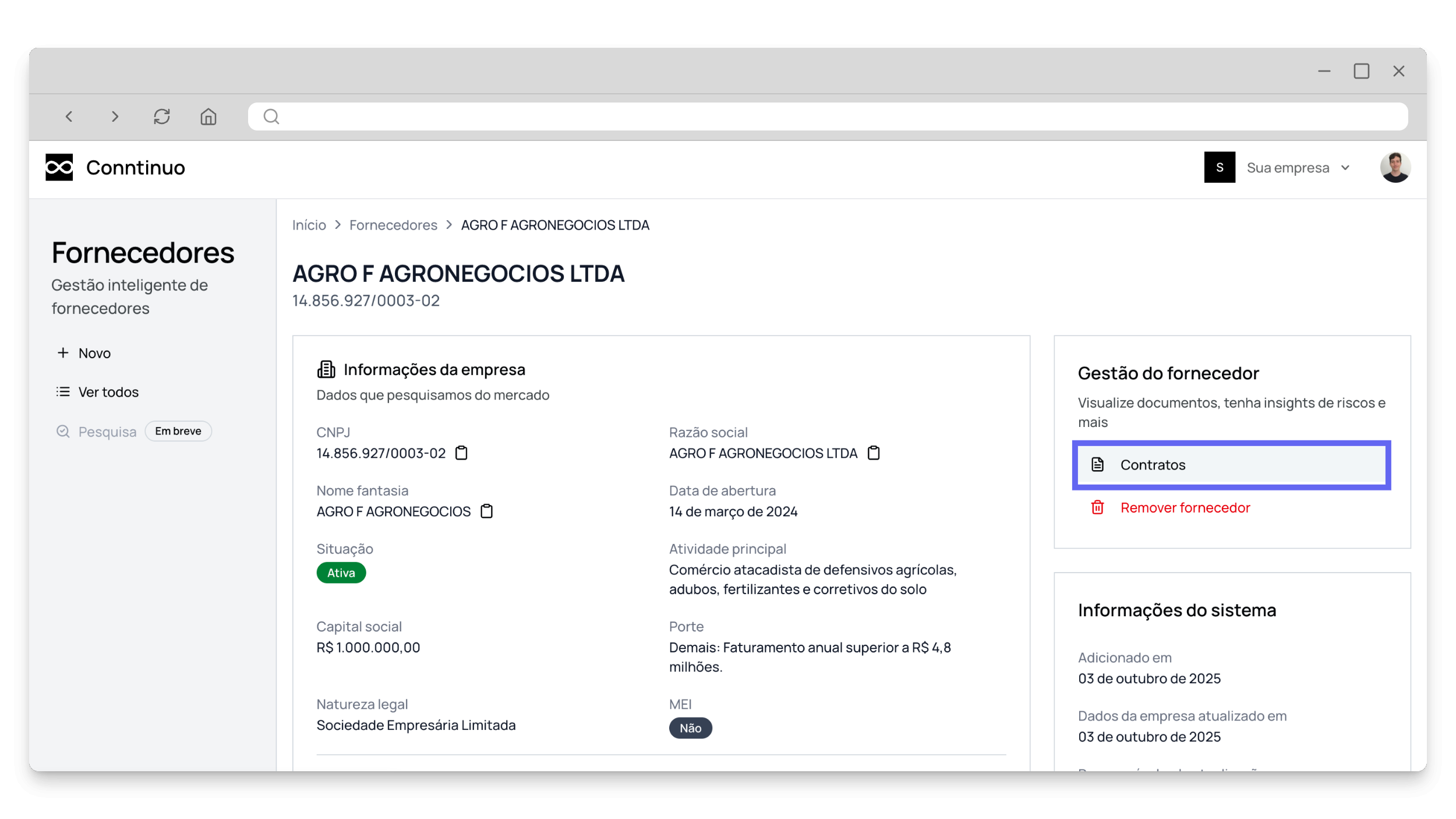Image resolution: width=1456 pixels, height=819 pixels.
Task: Click the Pesquisa sidebar item
Action: click(x=107, y=432)
